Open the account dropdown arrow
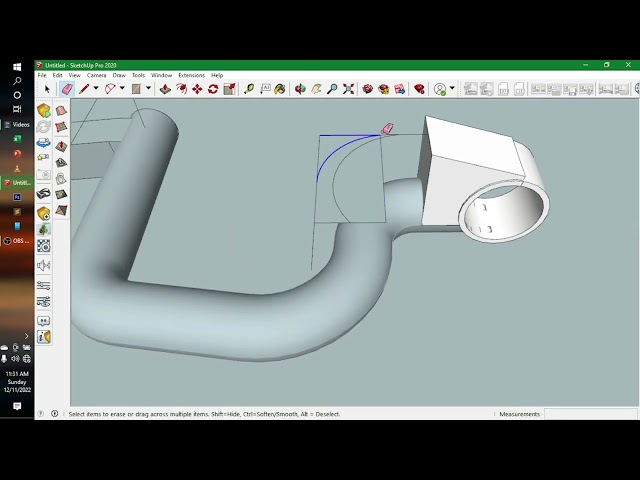The height and width of the screenshot is (480, 640). pos(452,88)
